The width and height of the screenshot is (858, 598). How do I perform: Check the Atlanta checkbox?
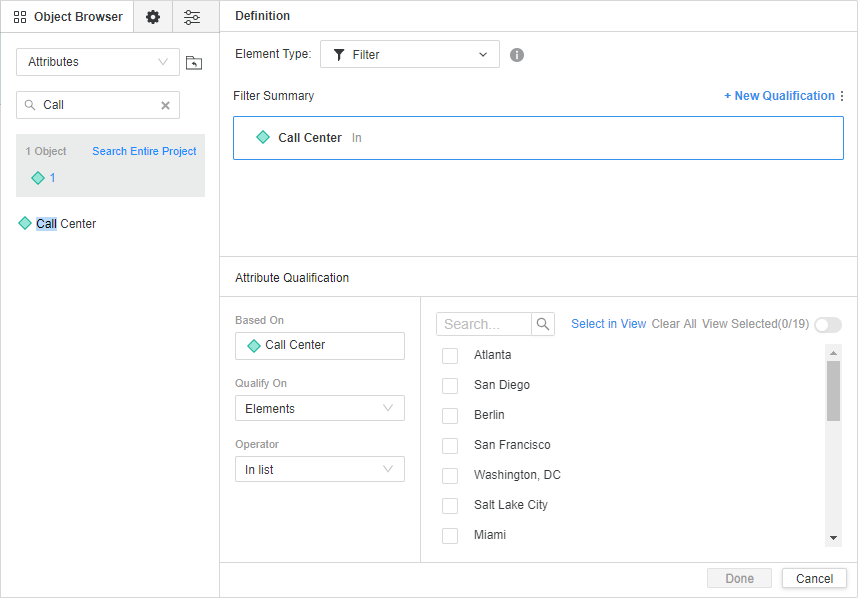coord(450,356)
